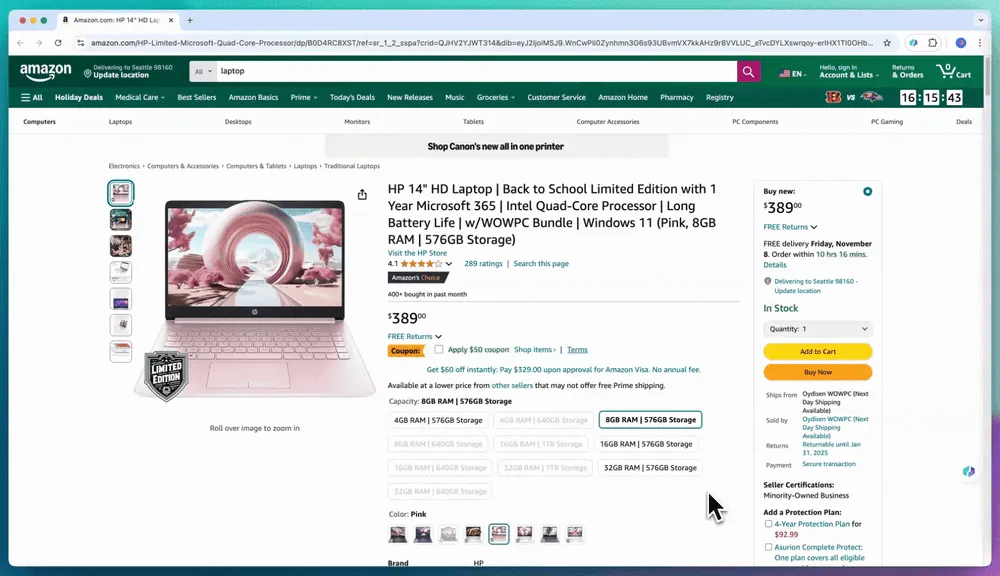The image size is (1000, 576).
Task: View the second product thumbnail
Action: tap(121, 219)
